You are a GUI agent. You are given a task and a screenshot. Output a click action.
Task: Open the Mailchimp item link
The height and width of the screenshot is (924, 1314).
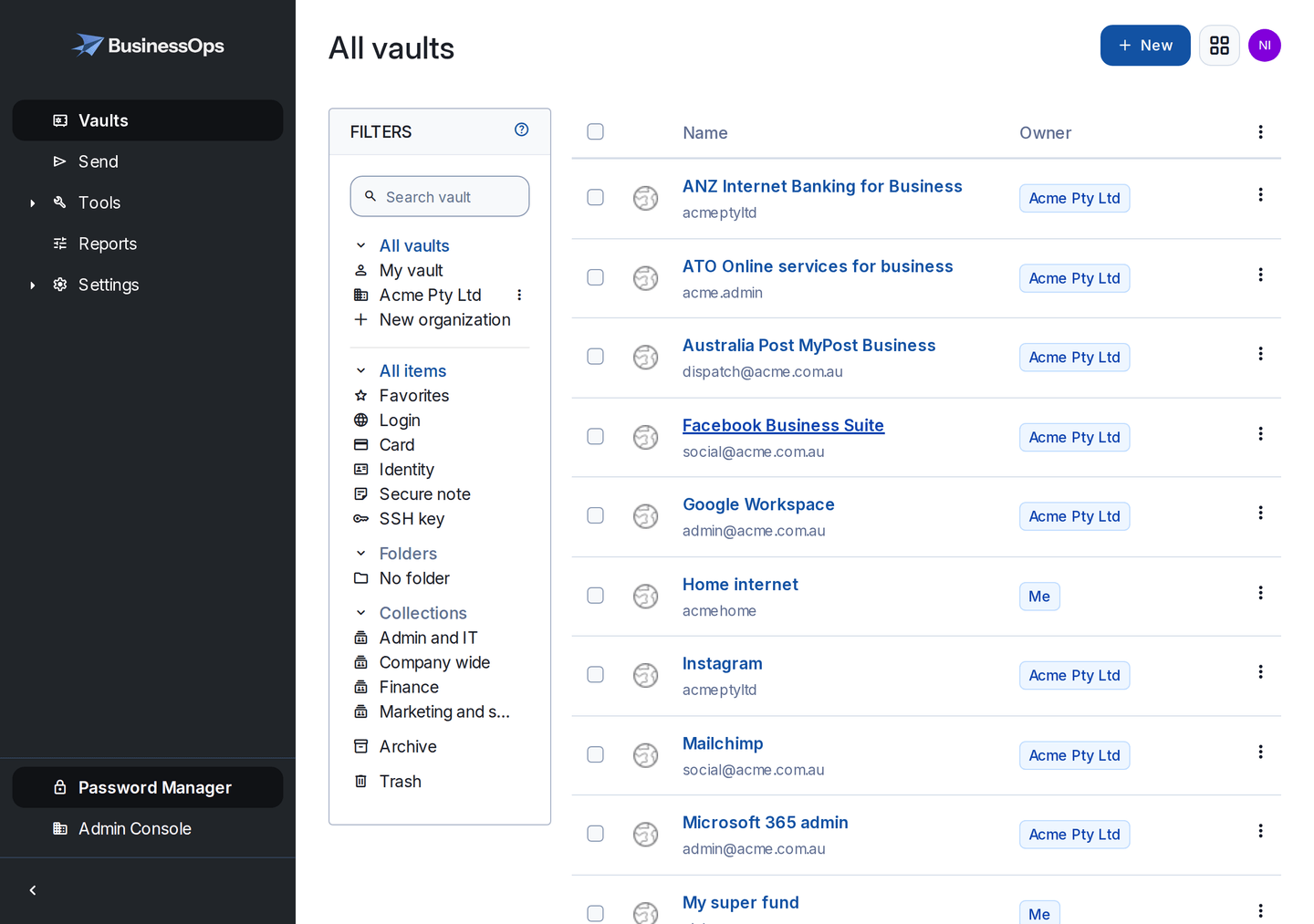pos(723,743)
